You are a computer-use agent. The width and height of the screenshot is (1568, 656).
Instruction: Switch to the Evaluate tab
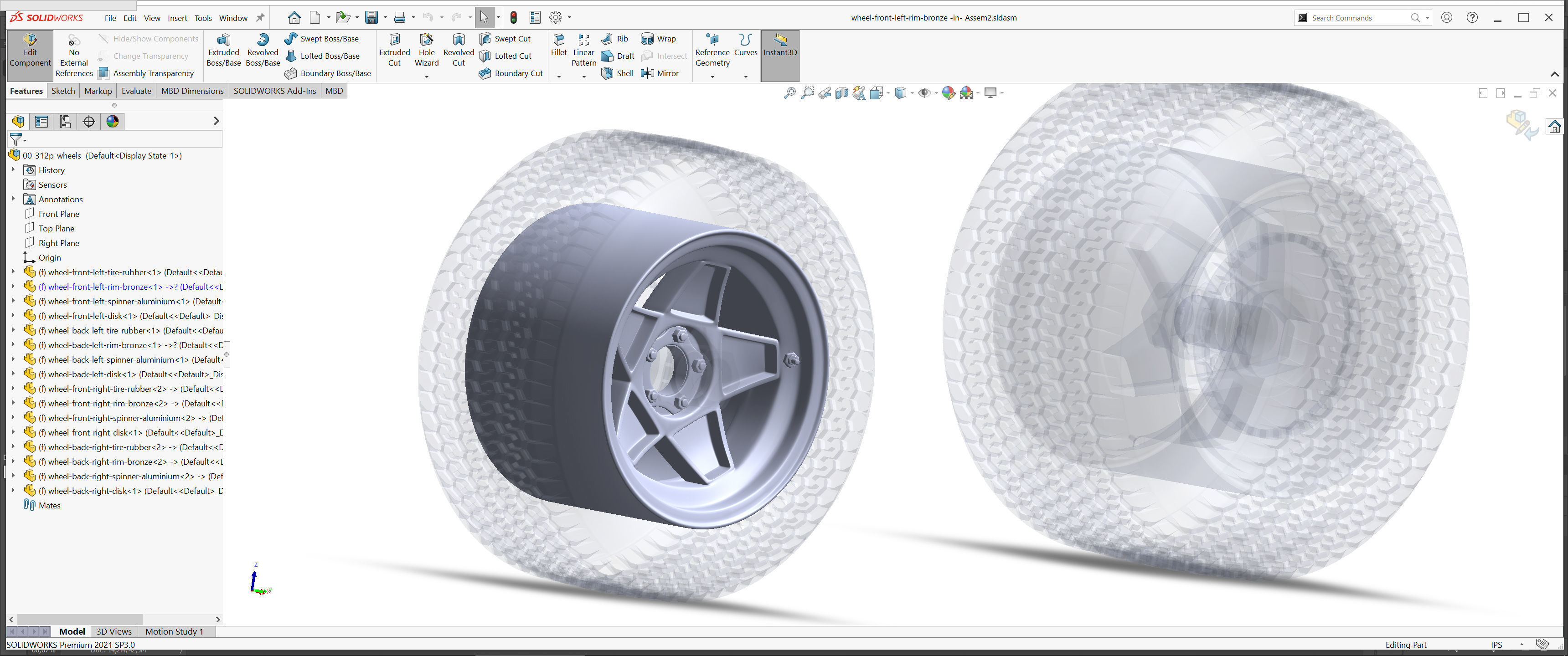tap(136, 91)
